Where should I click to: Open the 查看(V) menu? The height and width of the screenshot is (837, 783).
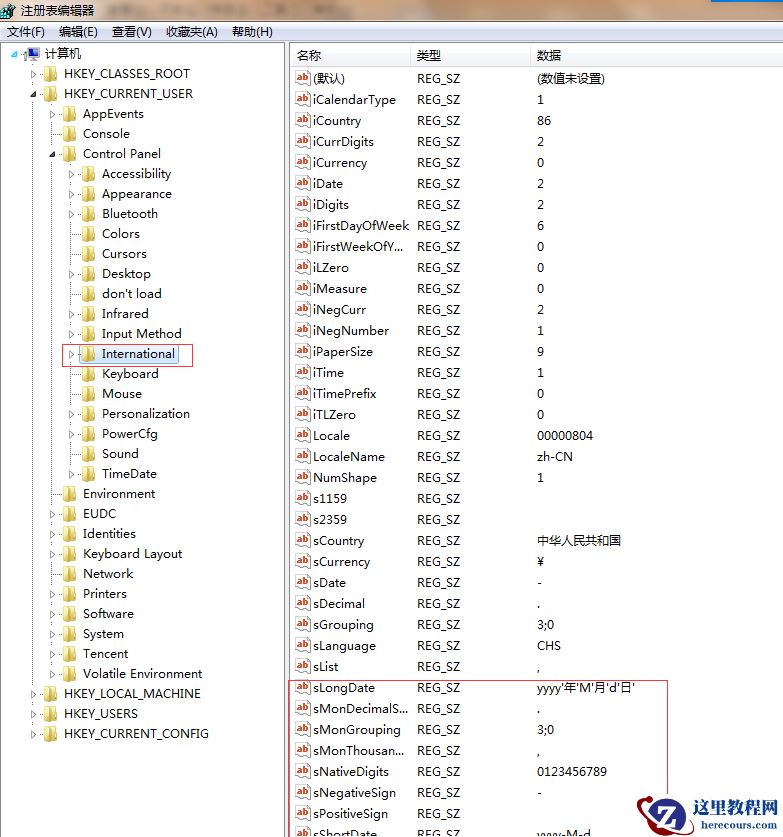coord(131,32)
